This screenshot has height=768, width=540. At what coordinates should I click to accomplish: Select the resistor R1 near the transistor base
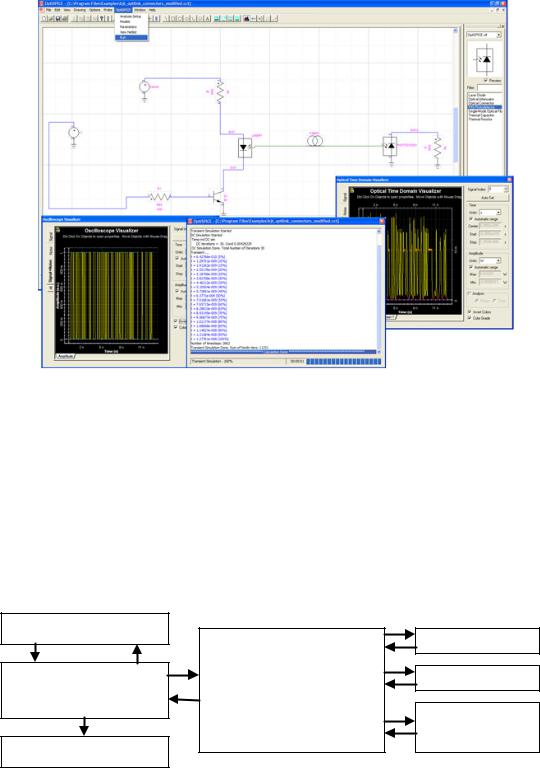pos(160,197)
